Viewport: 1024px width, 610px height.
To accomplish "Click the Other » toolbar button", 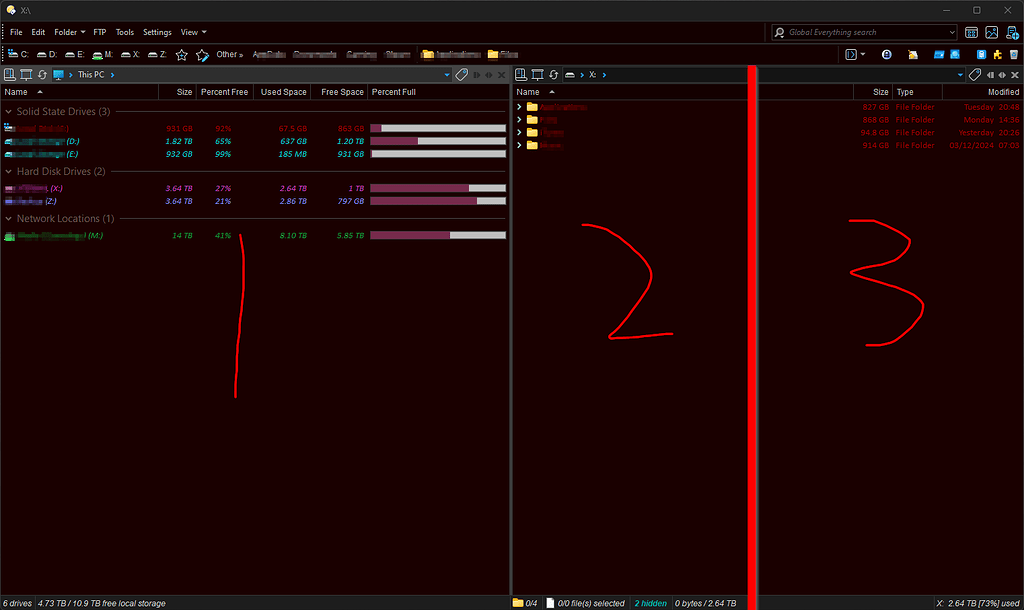I will pos(229,55).
